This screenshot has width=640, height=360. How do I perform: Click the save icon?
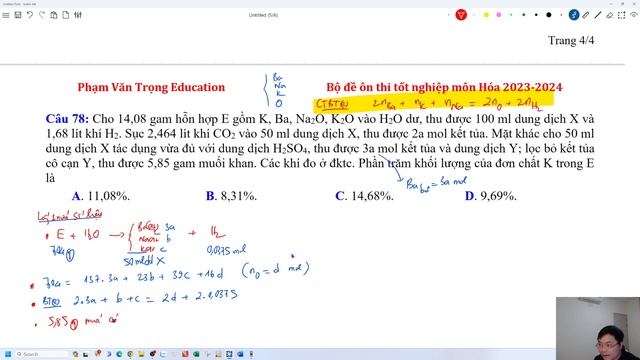pos(18,15)
